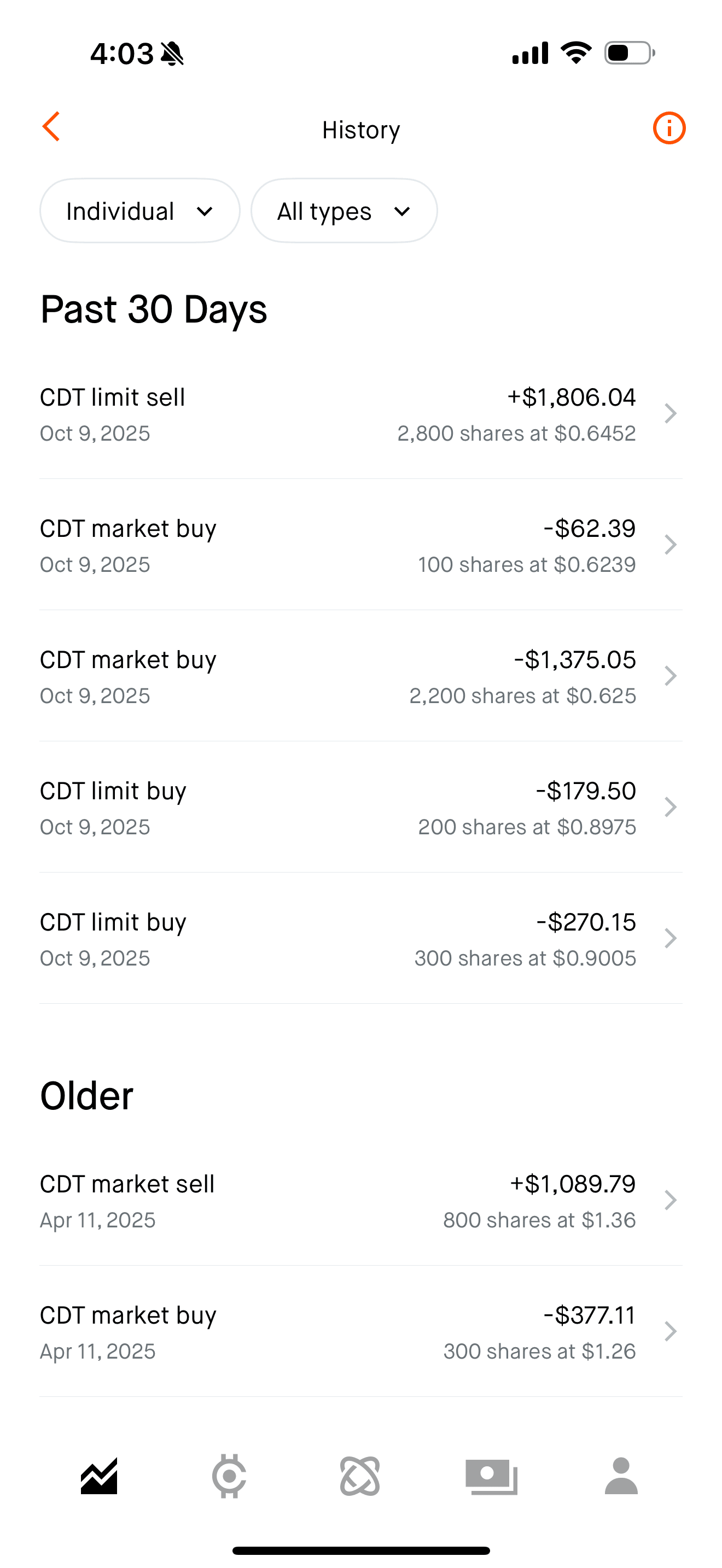
Task: Open the orange info icon
Action: pyautogui.click(x=669, y=128)
